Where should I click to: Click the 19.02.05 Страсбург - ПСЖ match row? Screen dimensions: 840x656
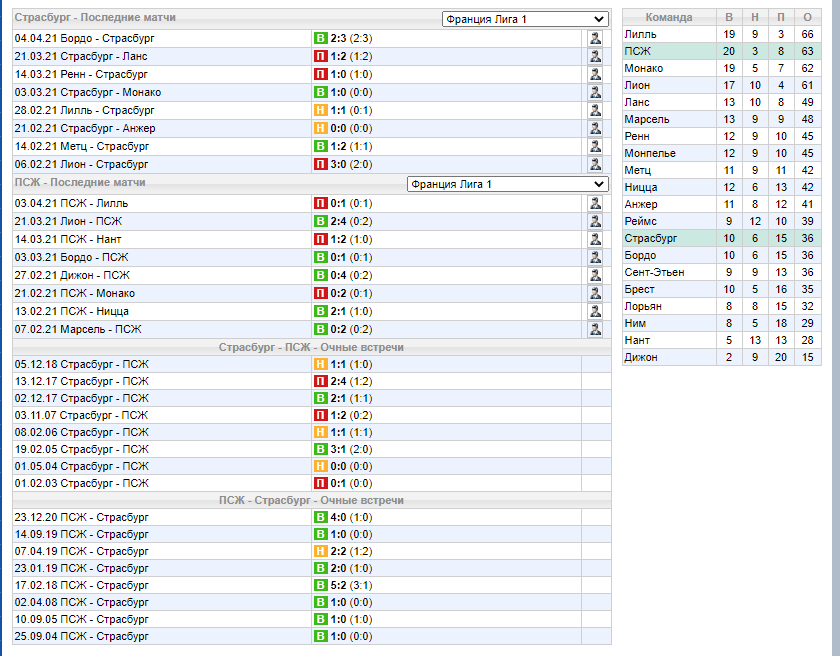coord(312,449)
